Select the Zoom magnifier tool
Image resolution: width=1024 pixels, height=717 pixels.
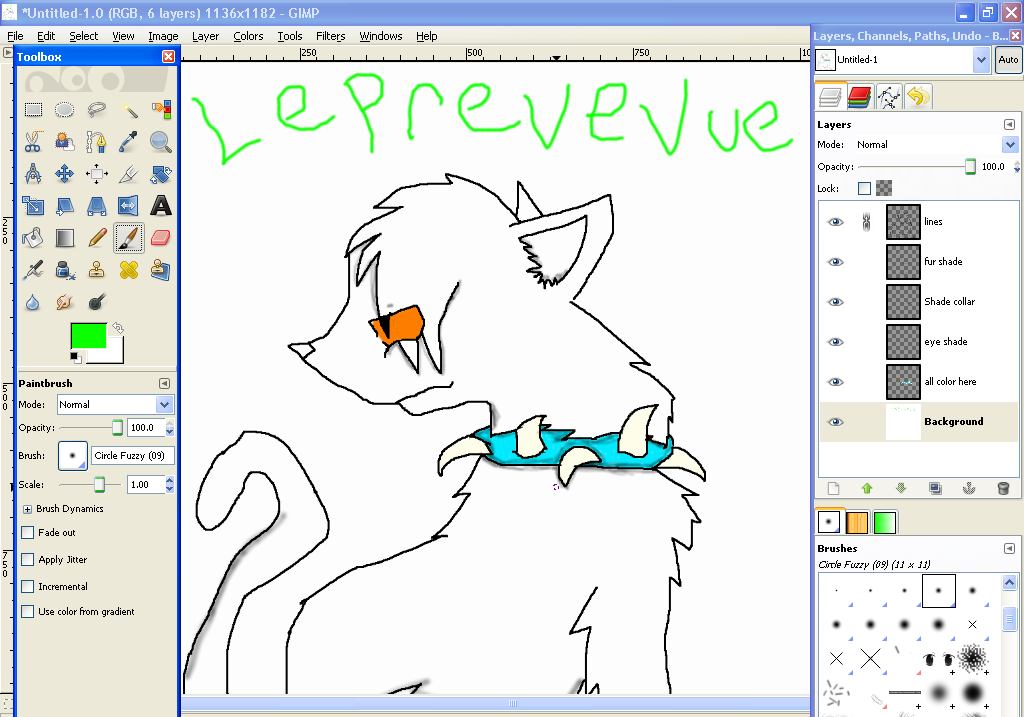coord(161,141)
